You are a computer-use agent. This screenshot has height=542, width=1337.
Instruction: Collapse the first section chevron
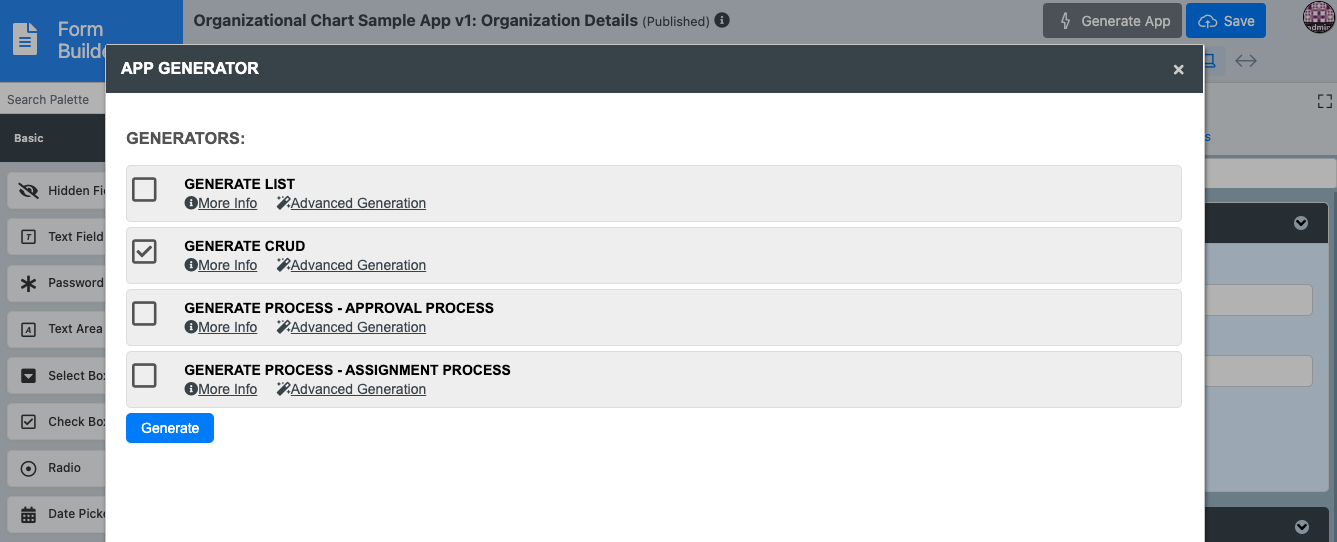tap(1301, 223)
